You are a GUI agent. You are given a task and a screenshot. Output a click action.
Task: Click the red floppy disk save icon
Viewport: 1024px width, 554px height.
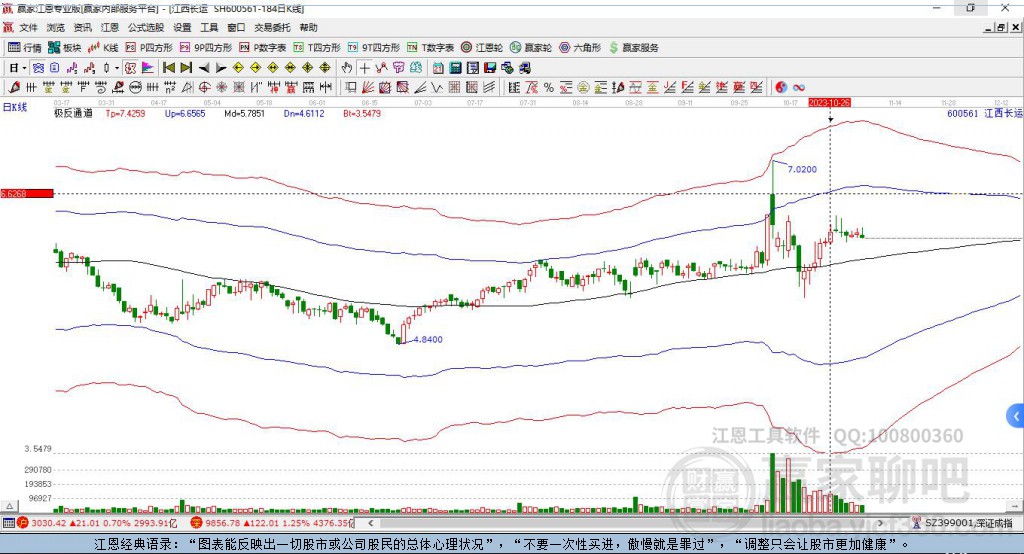point(490,68)
